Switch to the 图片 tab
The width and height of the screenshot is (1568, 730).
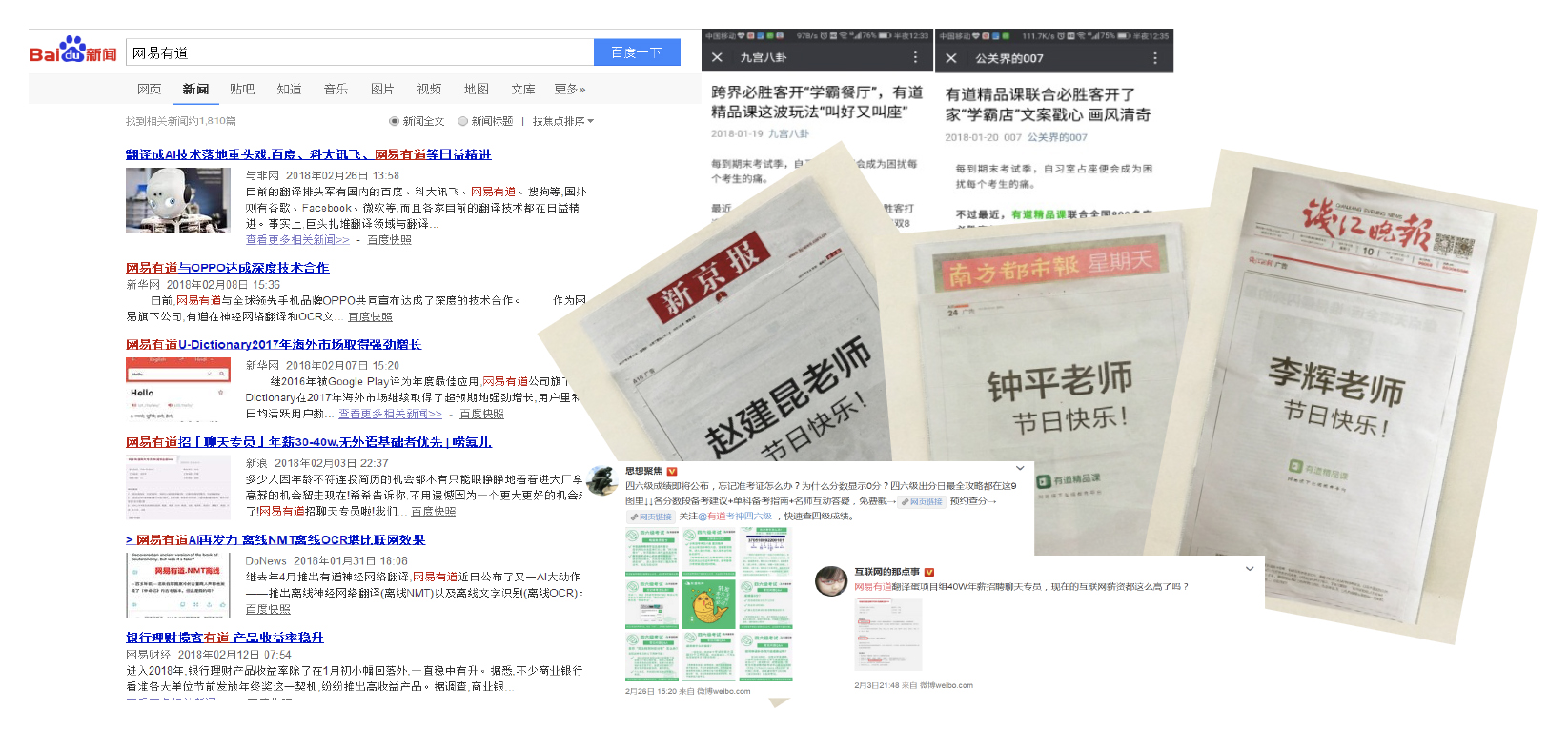[382, 89]
